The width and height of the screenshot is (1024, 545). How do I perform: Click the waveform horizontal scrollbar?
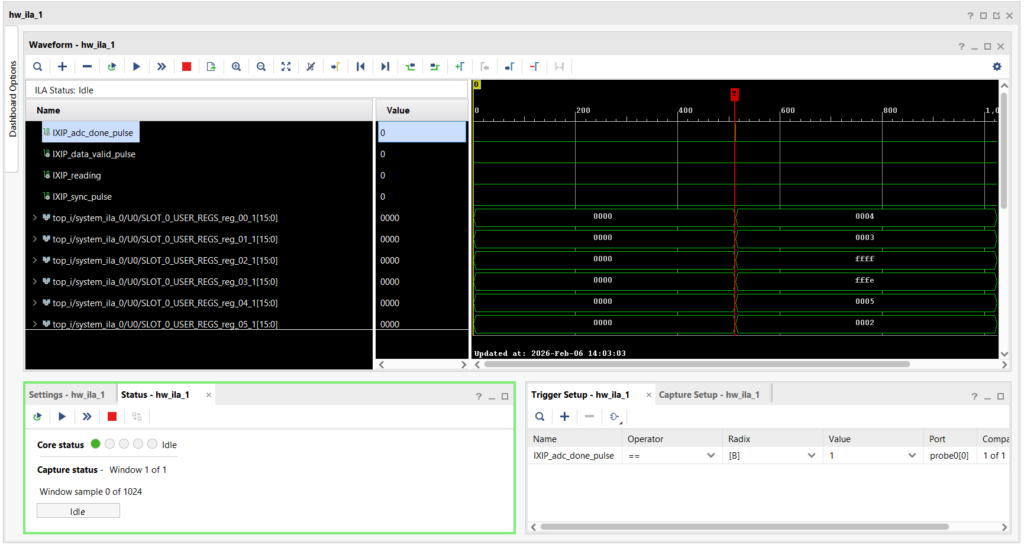[690, 364]
